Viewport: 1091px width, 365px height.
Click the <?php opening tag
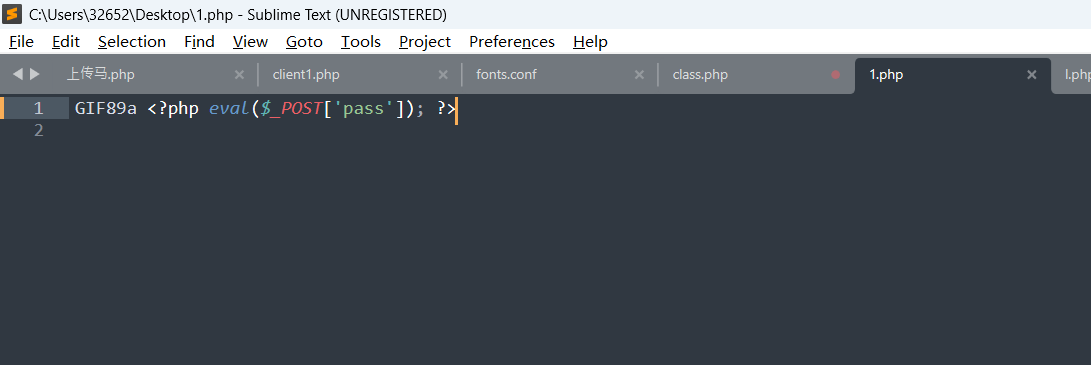click(x=173, y=108)
